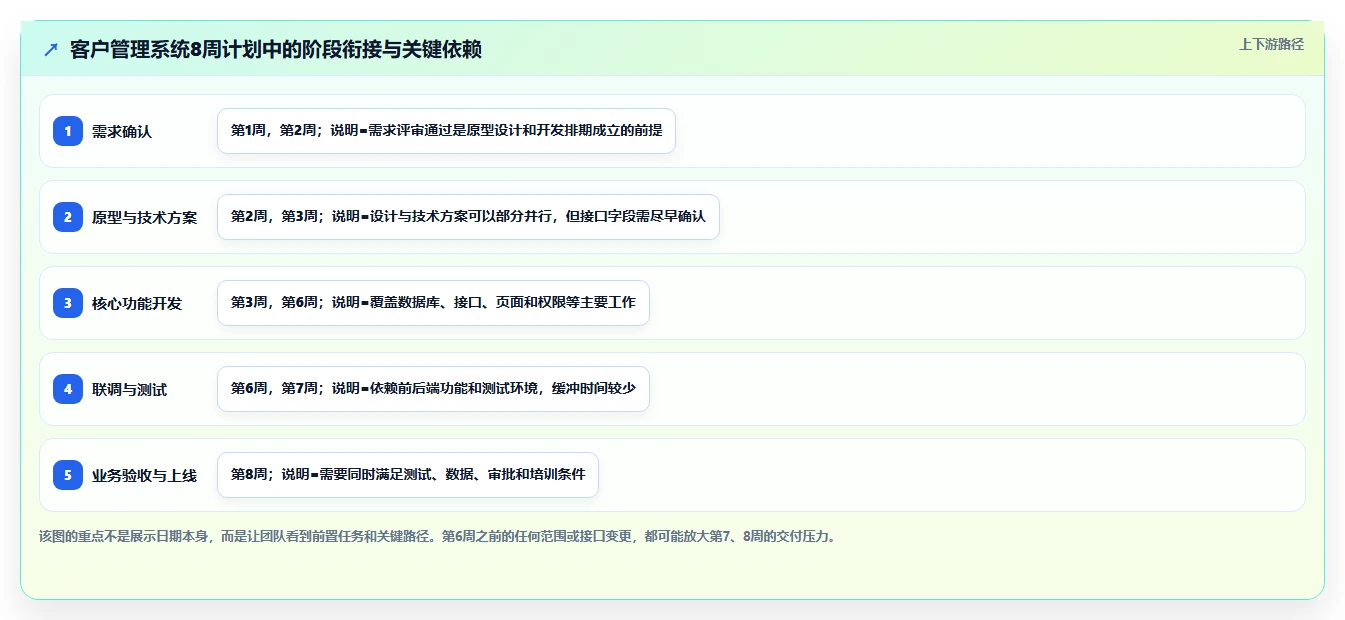The width and height of the screenshot is (1345, 620).
Task: Open the 第1周，第2周 description box
Action: (x=446, y=131)
